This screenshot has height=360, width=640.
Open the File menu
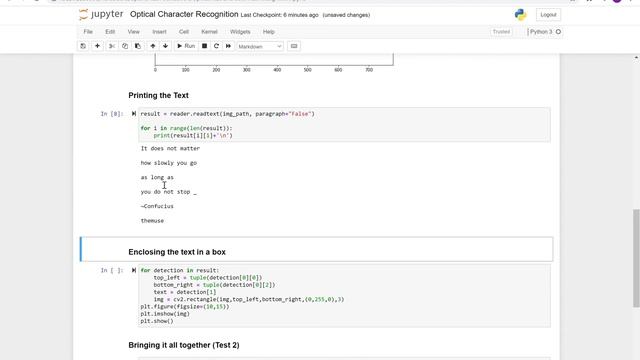[88, 32]
